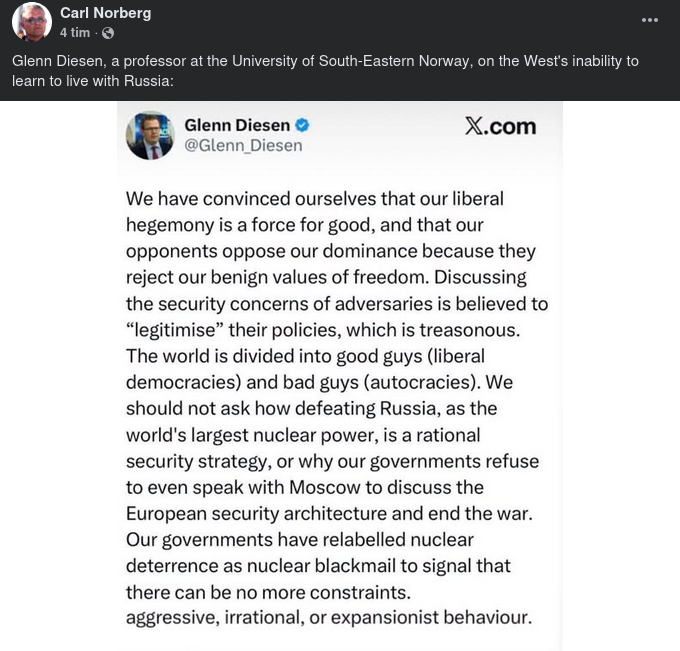The width and height of the screenshot is (680, 651).
Task: Click the caption text "University of South-Eastern Norway"
Action: point(349,61)
